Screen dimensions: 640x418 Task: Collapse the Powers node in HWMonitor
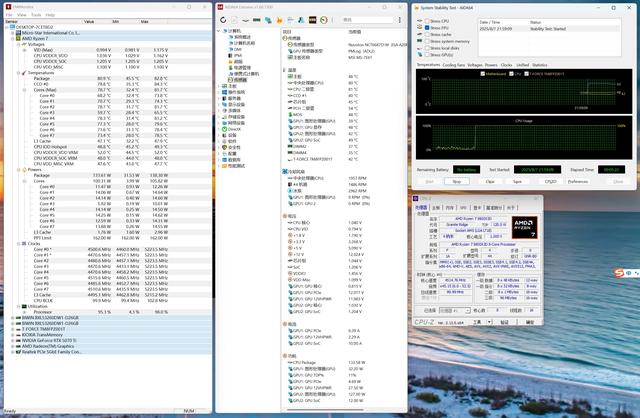pyautogui.click(x=18, y=169)
